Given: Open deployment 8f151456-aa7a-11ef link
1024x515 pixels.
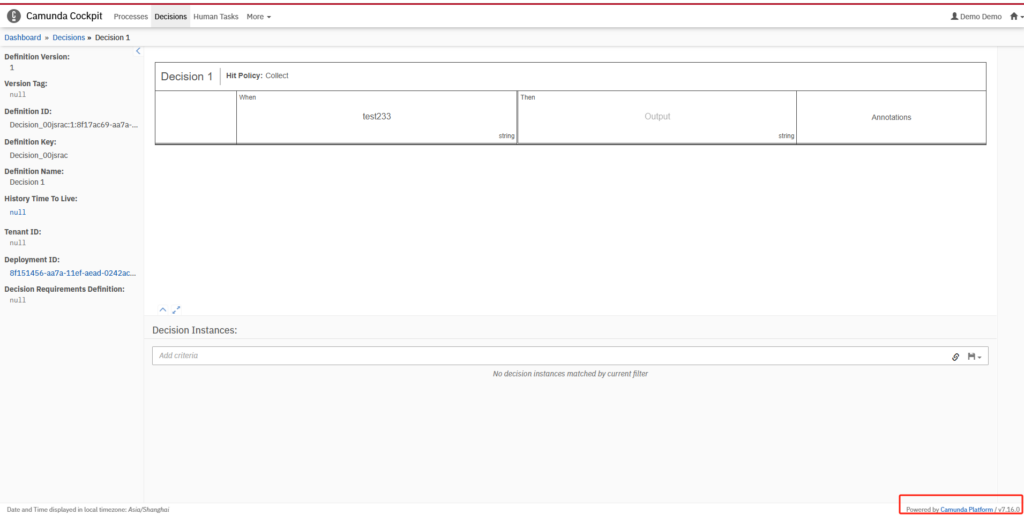Looking at the screenshot, I should (x=73, y=273).
